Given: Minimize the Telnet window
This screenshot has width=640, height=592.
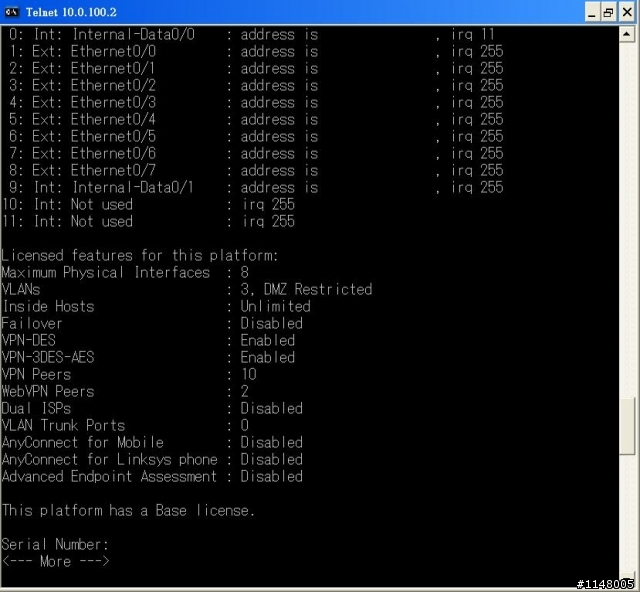Looking at the screenshot, I should pos(591,13).
